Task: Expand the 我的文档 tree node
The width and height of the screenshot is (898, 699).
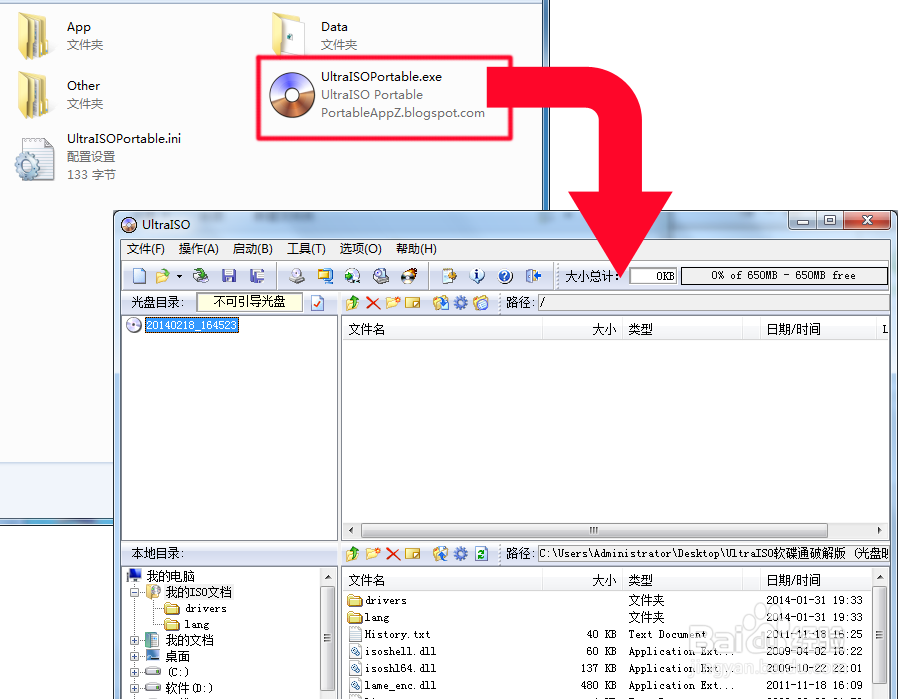Action: click(x=134, y=640)
